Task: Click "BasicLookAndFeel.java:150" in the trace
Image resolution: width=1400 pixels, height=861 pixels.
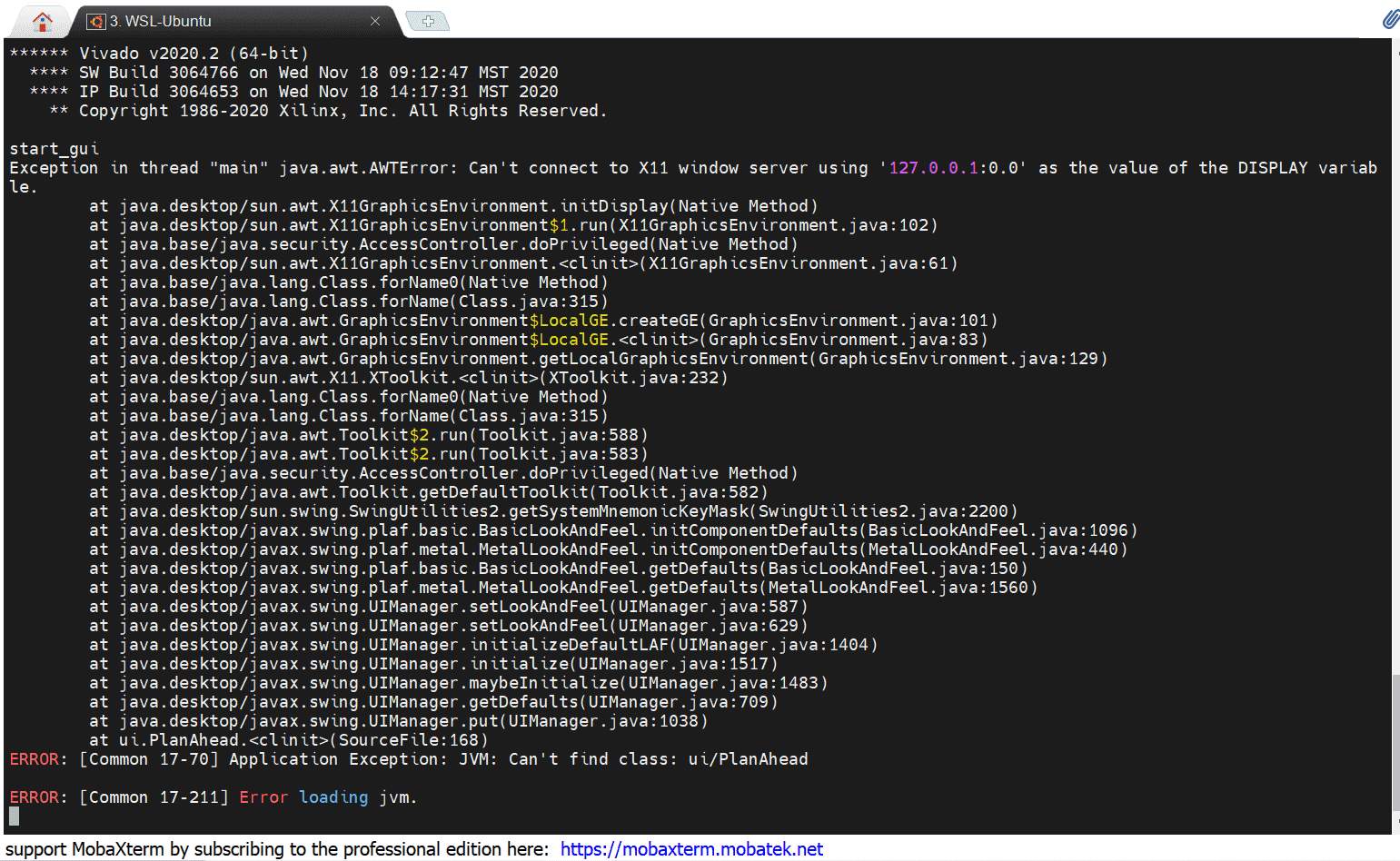Action: click(893, 569)
